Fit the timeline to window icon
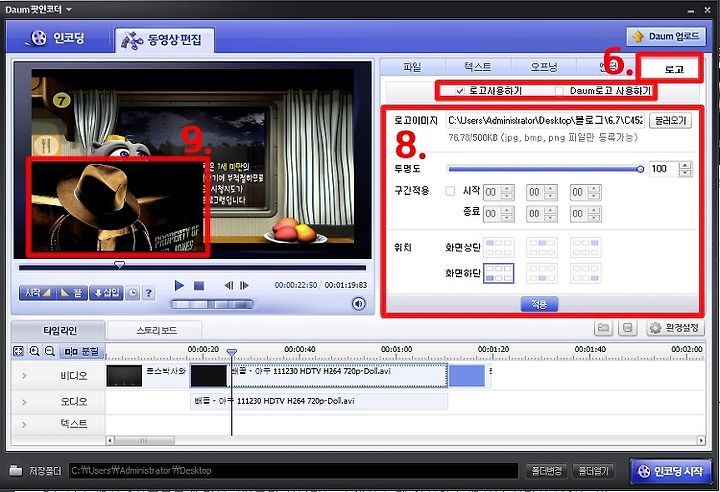 click(x=18, y=351)
